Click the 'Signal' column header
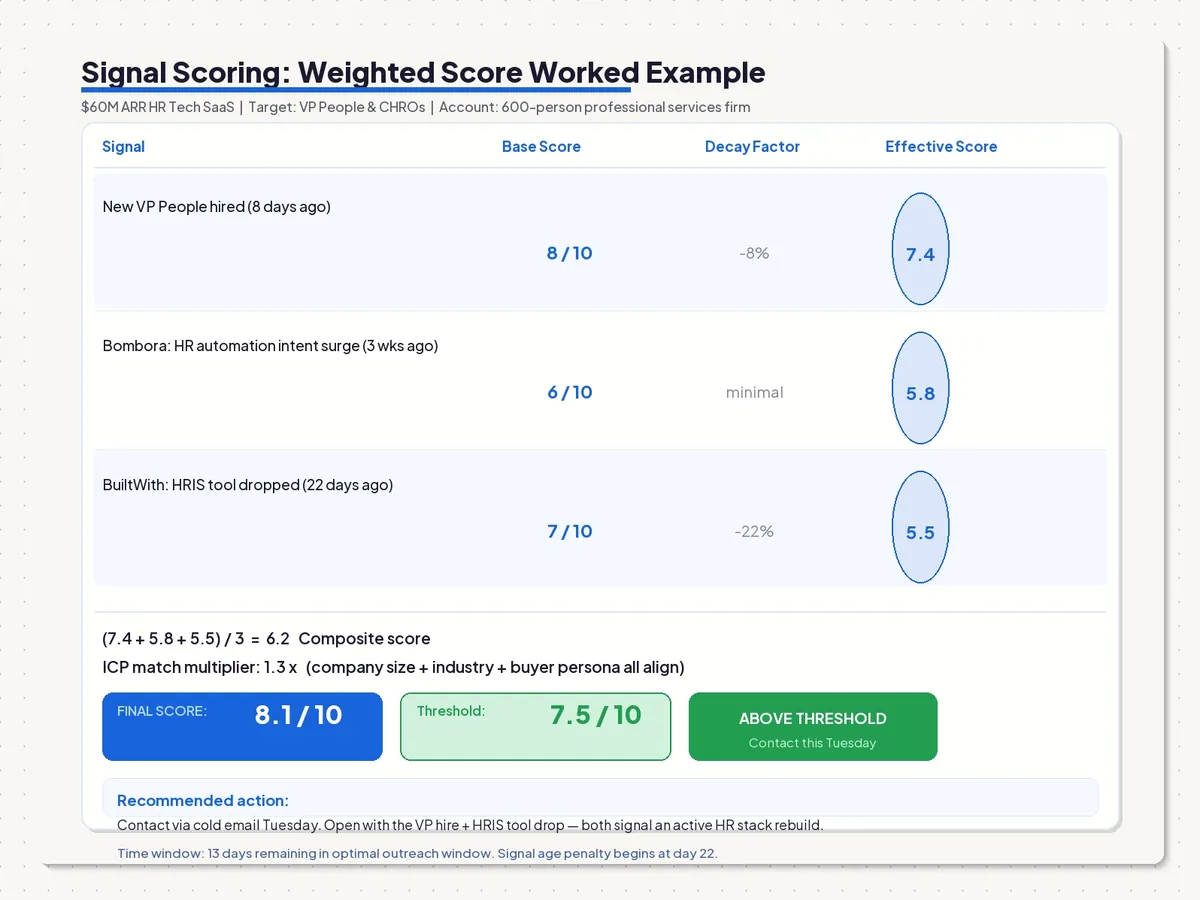 point(123,146)
